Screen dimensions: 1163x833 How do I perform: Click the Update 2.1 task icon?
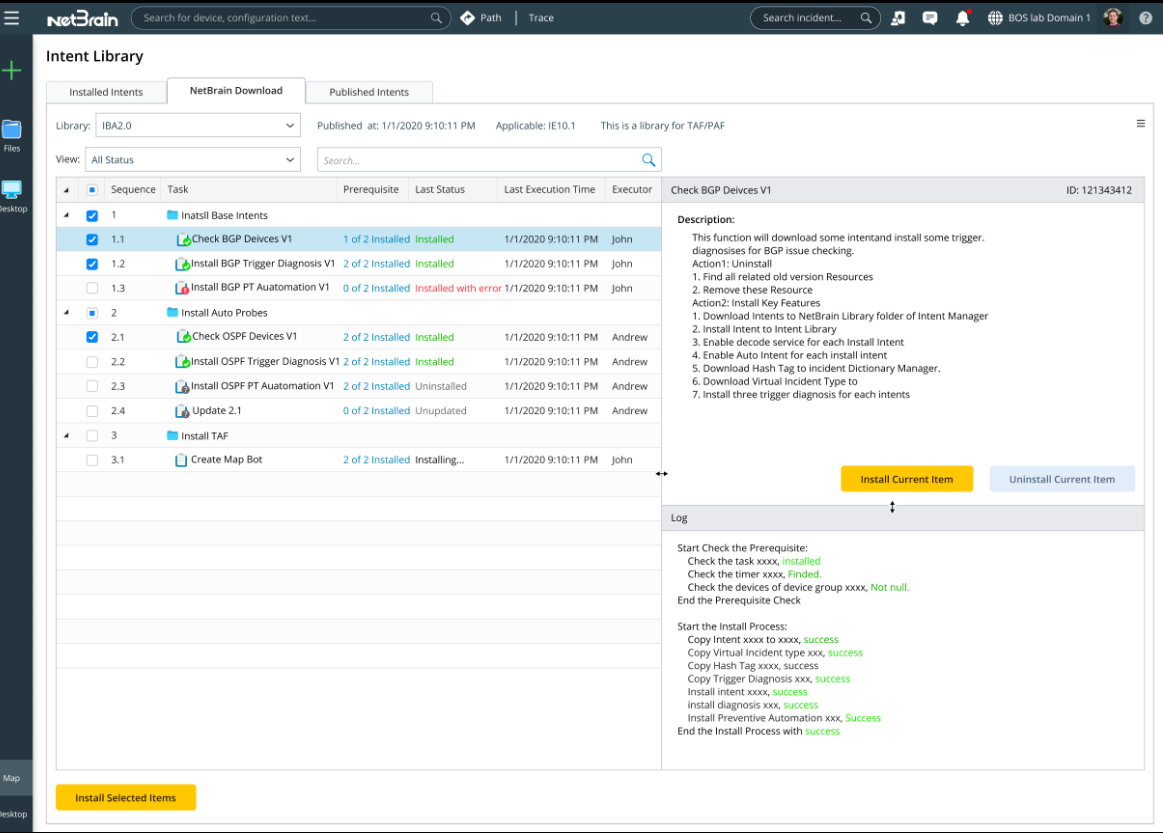[182, 411]
